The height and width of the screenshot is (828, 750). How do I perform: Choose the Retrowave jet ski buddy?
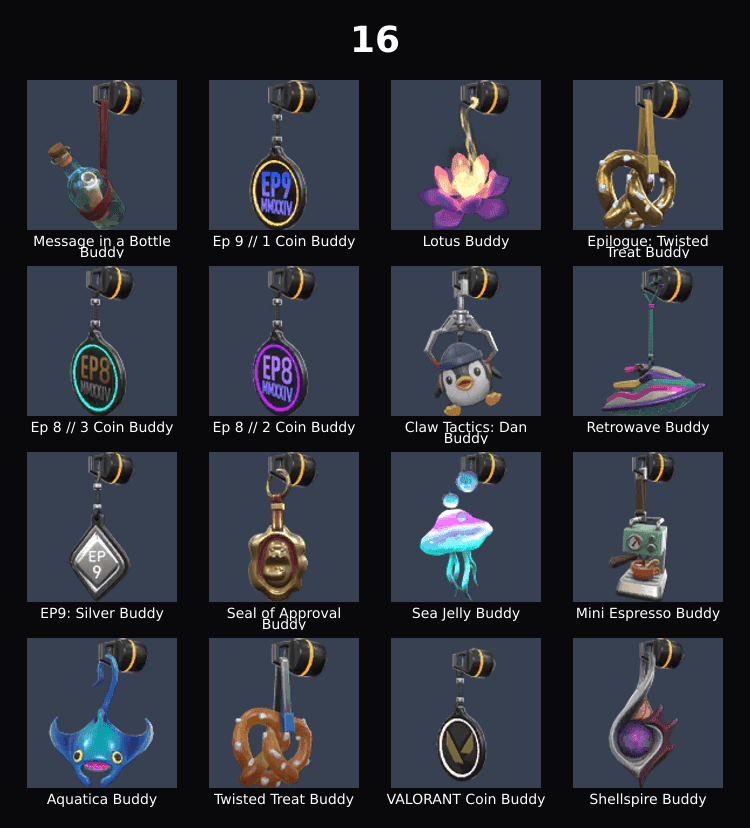(648, 341)
